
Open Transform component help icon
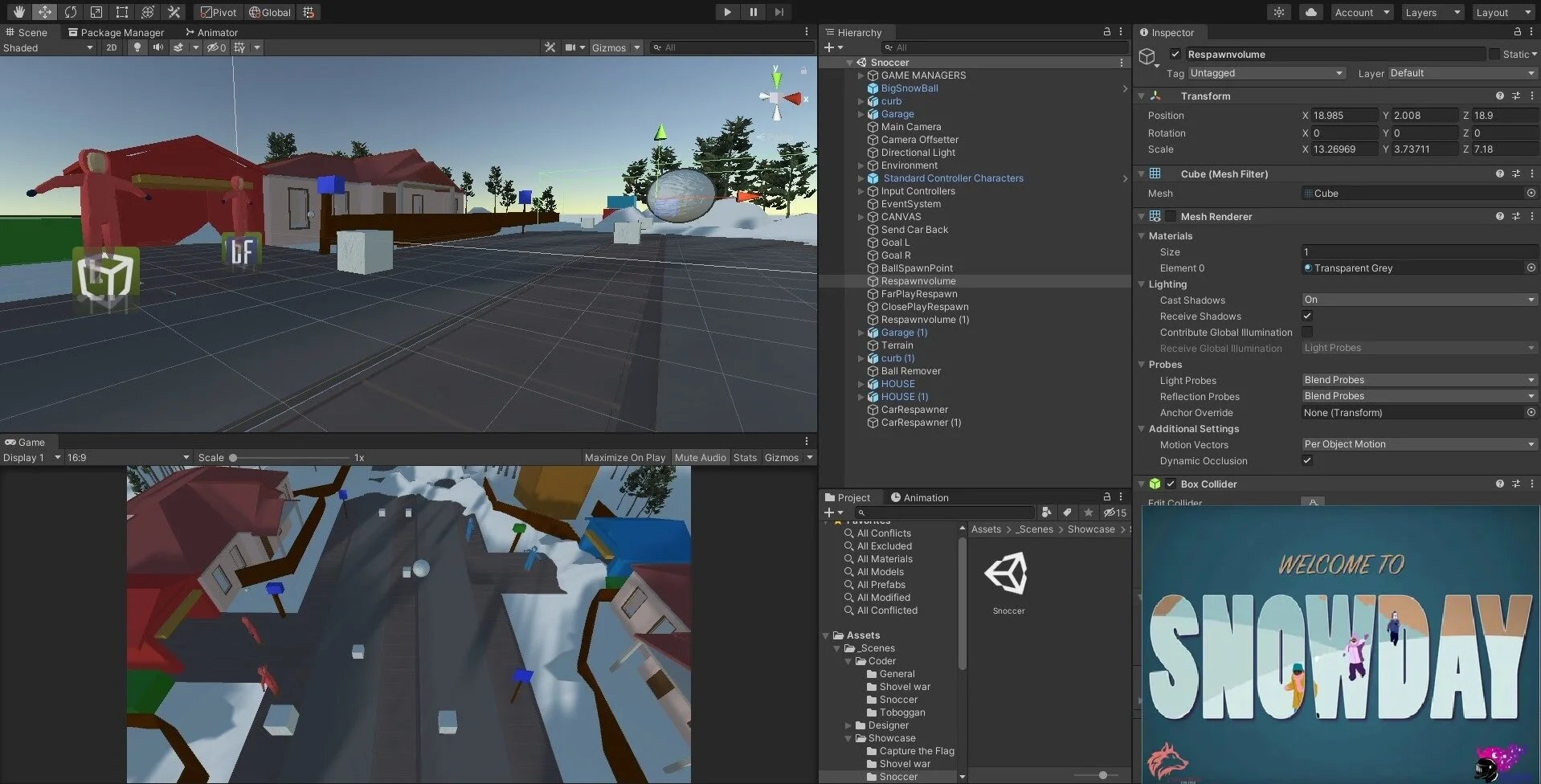[1499, 96]
